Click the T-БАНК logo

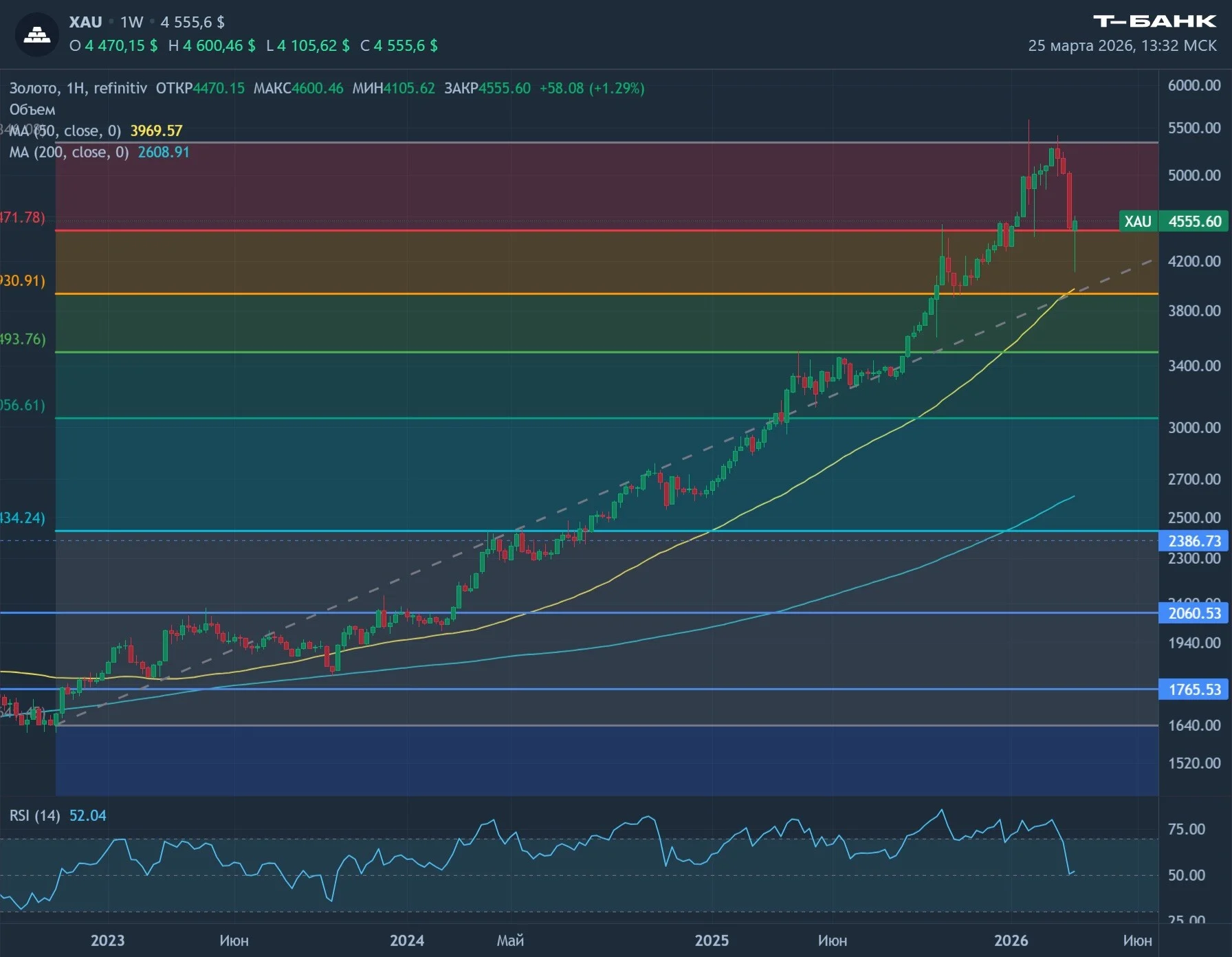point(1155,21)
